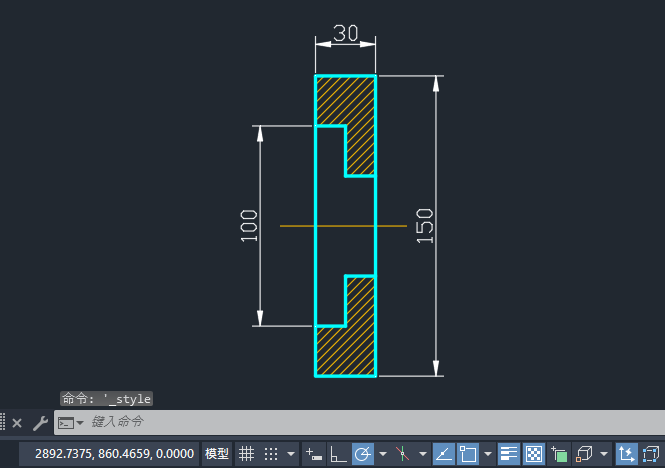Toggle selection filtering icon at status bar edge
Viewport: 665px width, 468px height.
point(651,454)
